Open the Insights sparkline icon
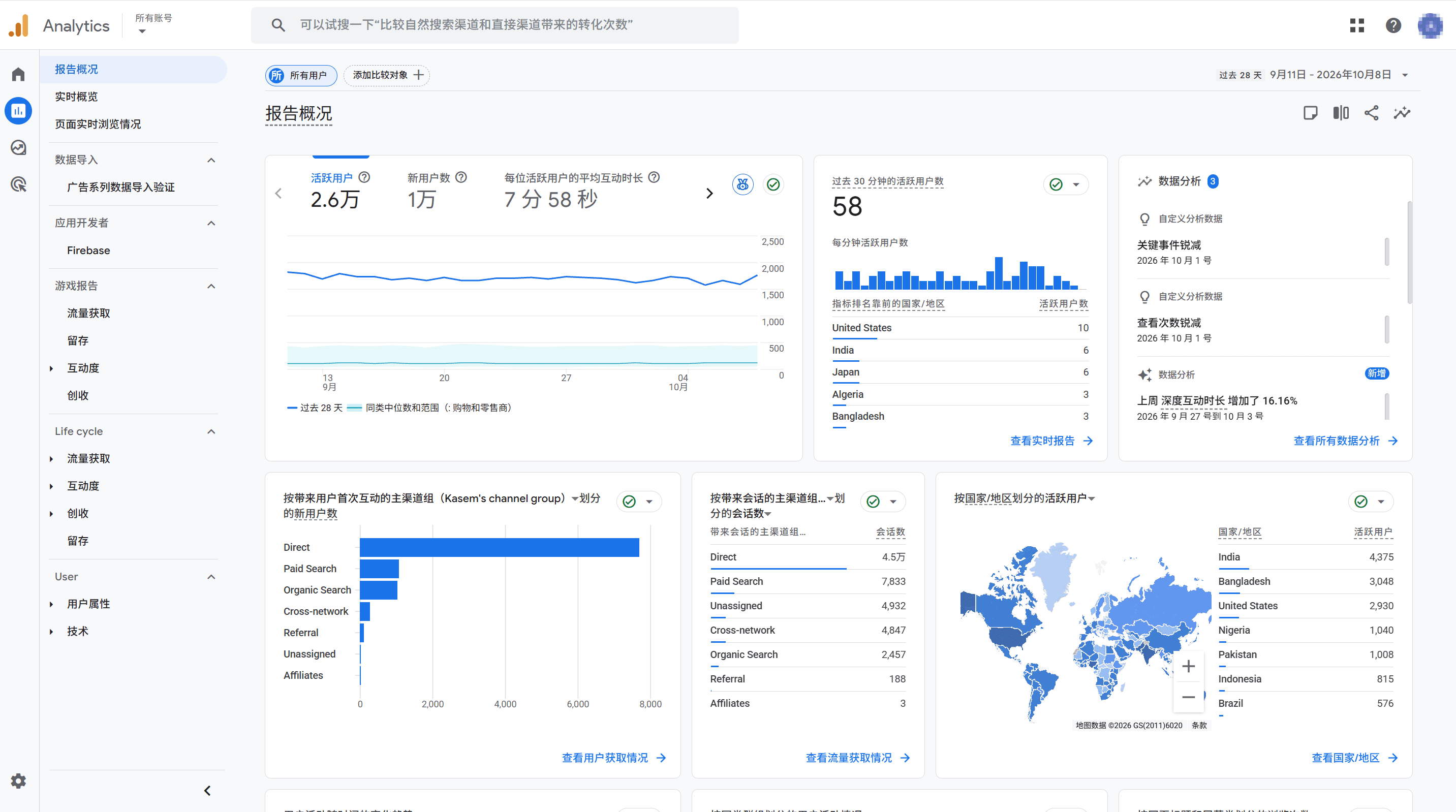1456x812 pixels. click(1402, 113)
